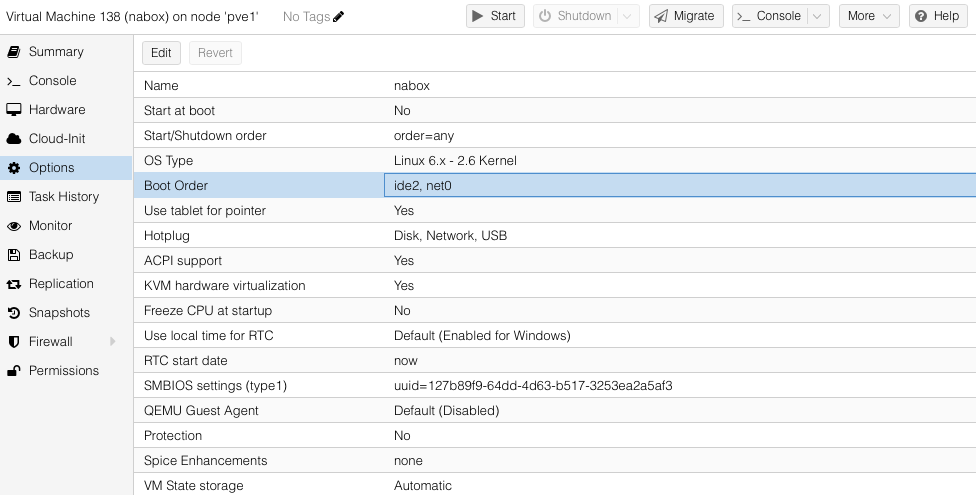This screenshot has height=495, width=976.
Task: Click the pencil icon to edit tags
Action: [x=338, y=16]
